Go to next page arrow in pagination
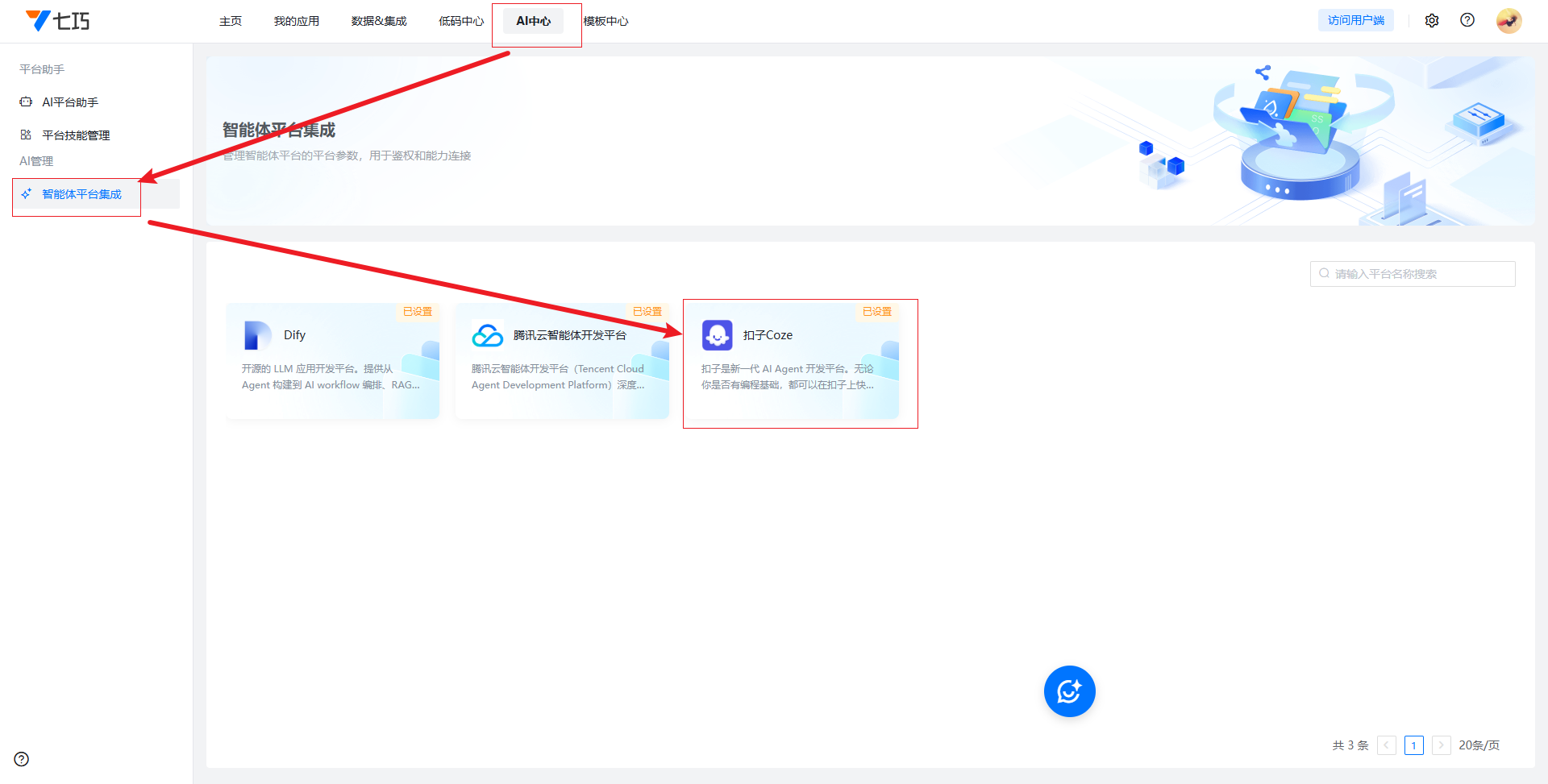Image resolution: width=1548 pixels, height=784 pixels. click(x=1442, y=745)
